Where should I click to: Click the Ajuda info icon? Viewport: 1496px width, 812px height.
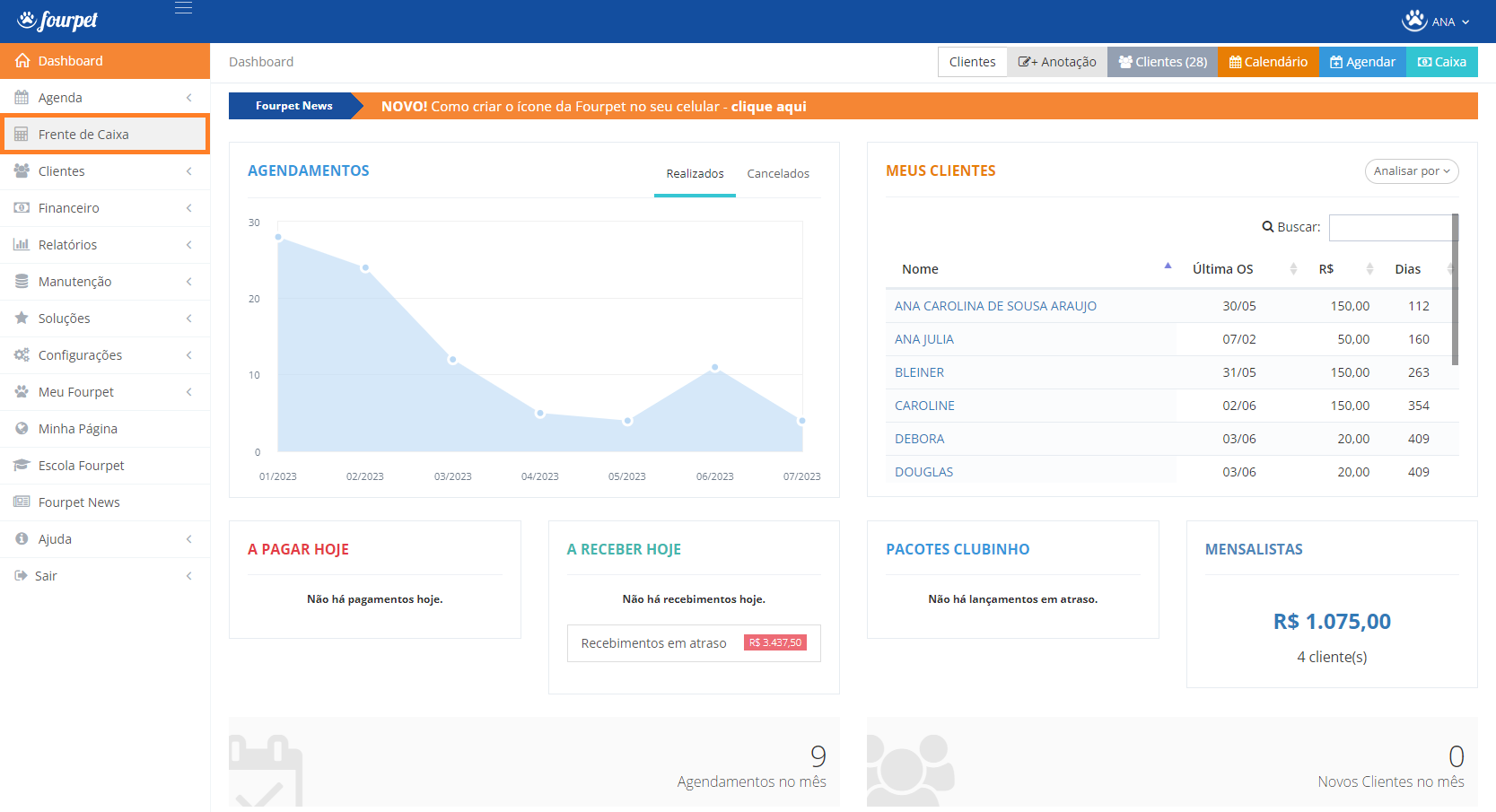(x=22, y=539)
